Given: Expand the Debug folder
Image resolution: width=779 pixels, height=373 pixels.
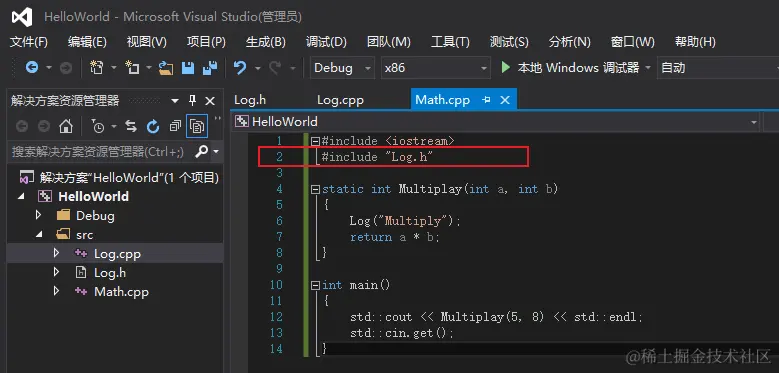Looking at the screenshot, I should (38, 216).
